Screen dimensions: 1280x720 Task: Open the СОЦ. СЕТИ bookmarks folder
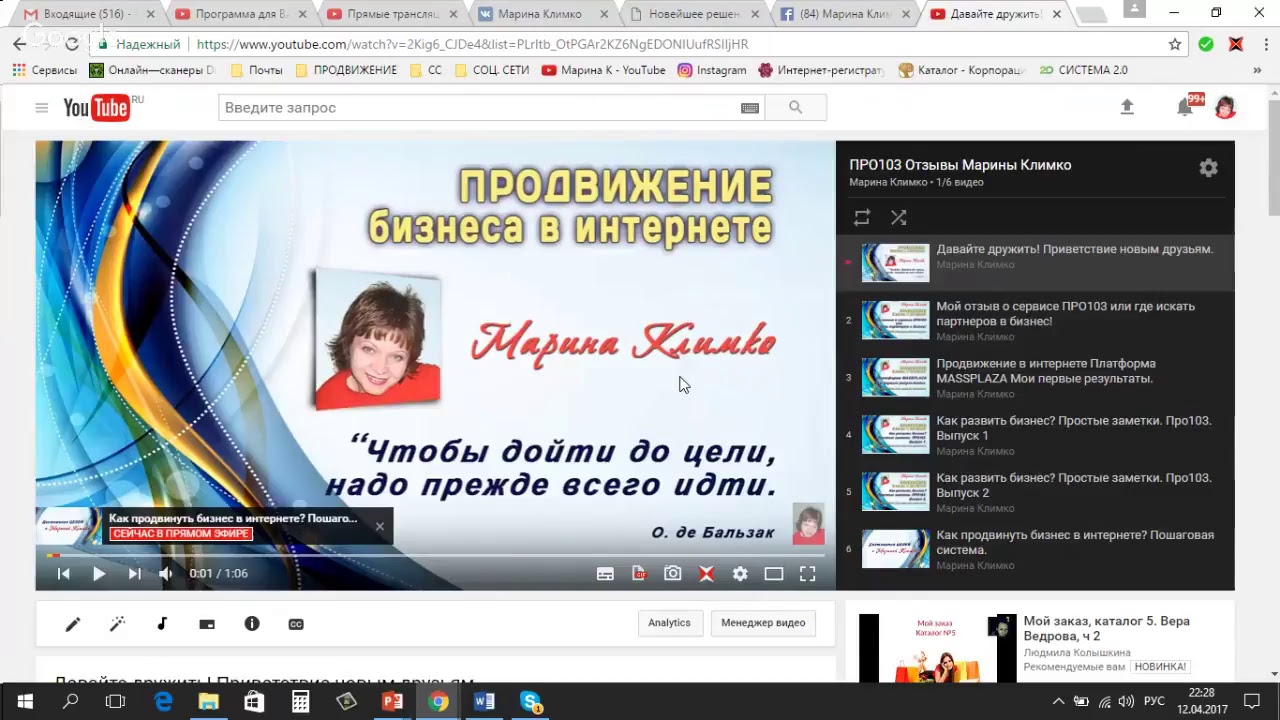(x=491, y=70)
